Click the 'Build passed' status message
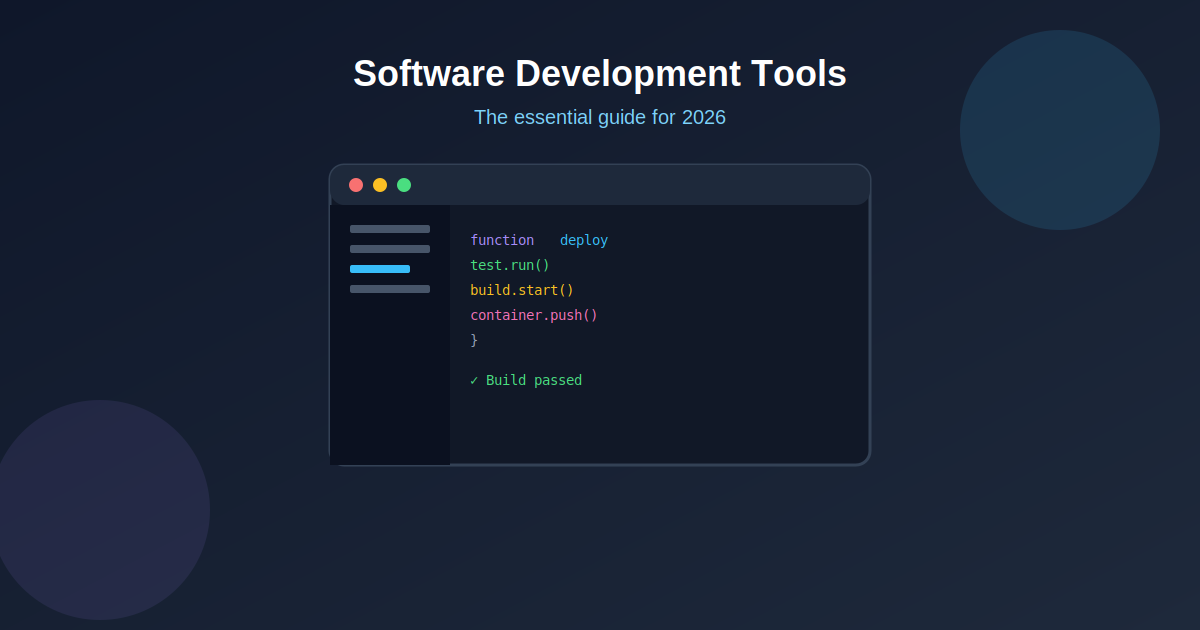Screen dimensions: 1200x630 pos(526,380)
